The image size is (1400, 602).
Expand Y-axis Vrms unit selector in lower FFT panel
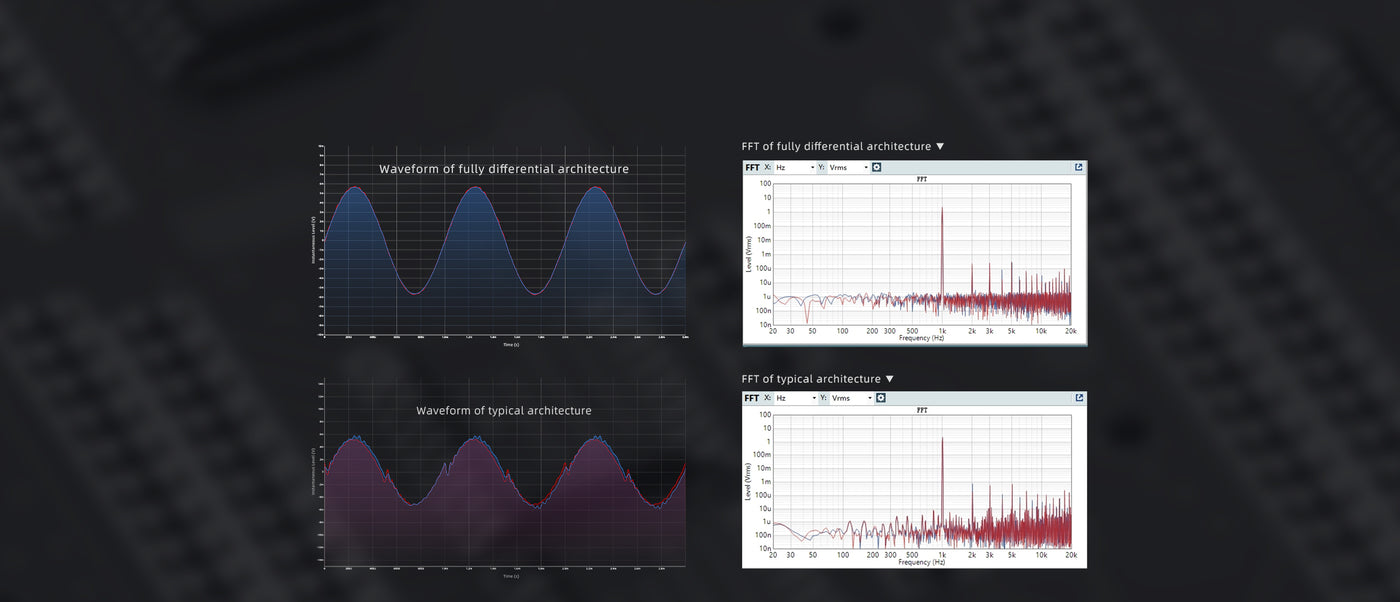tap(852, 398)
